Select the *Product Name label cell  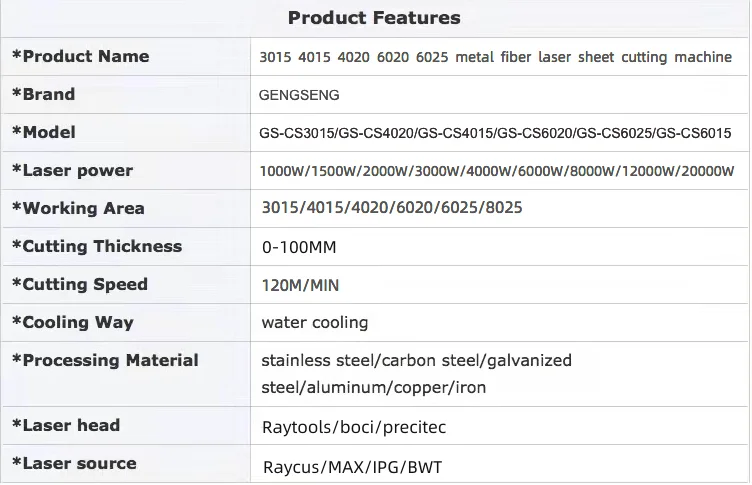pyautogui.click(x=80, y=57)
